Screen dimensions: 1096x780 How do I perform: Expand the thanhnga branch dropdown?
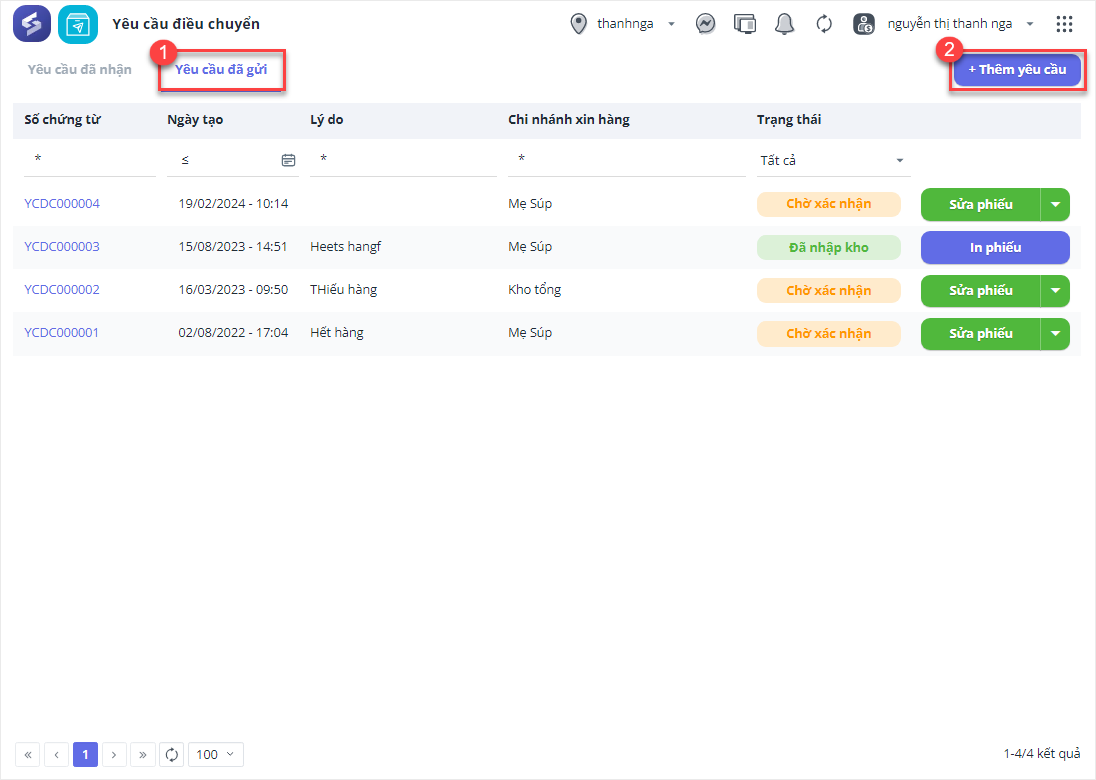[x=672, y=24]
